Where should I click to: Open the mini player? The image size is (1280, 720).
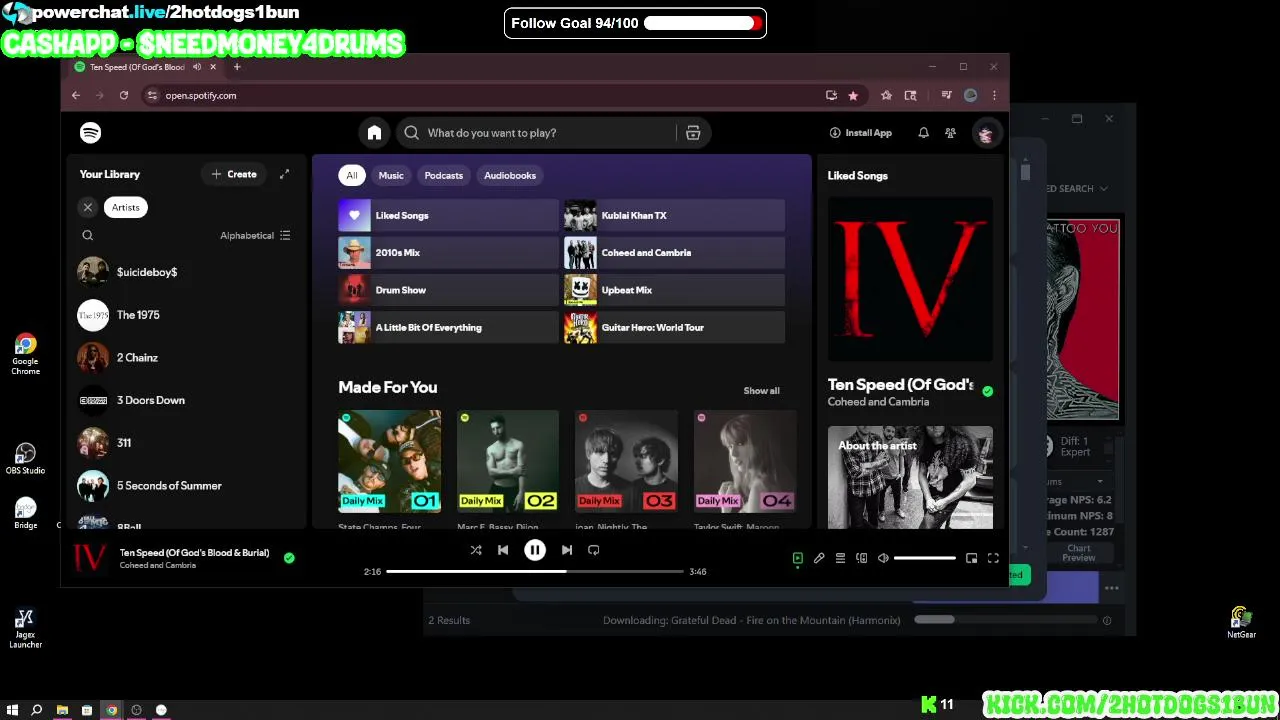click(x=971, y=558)
